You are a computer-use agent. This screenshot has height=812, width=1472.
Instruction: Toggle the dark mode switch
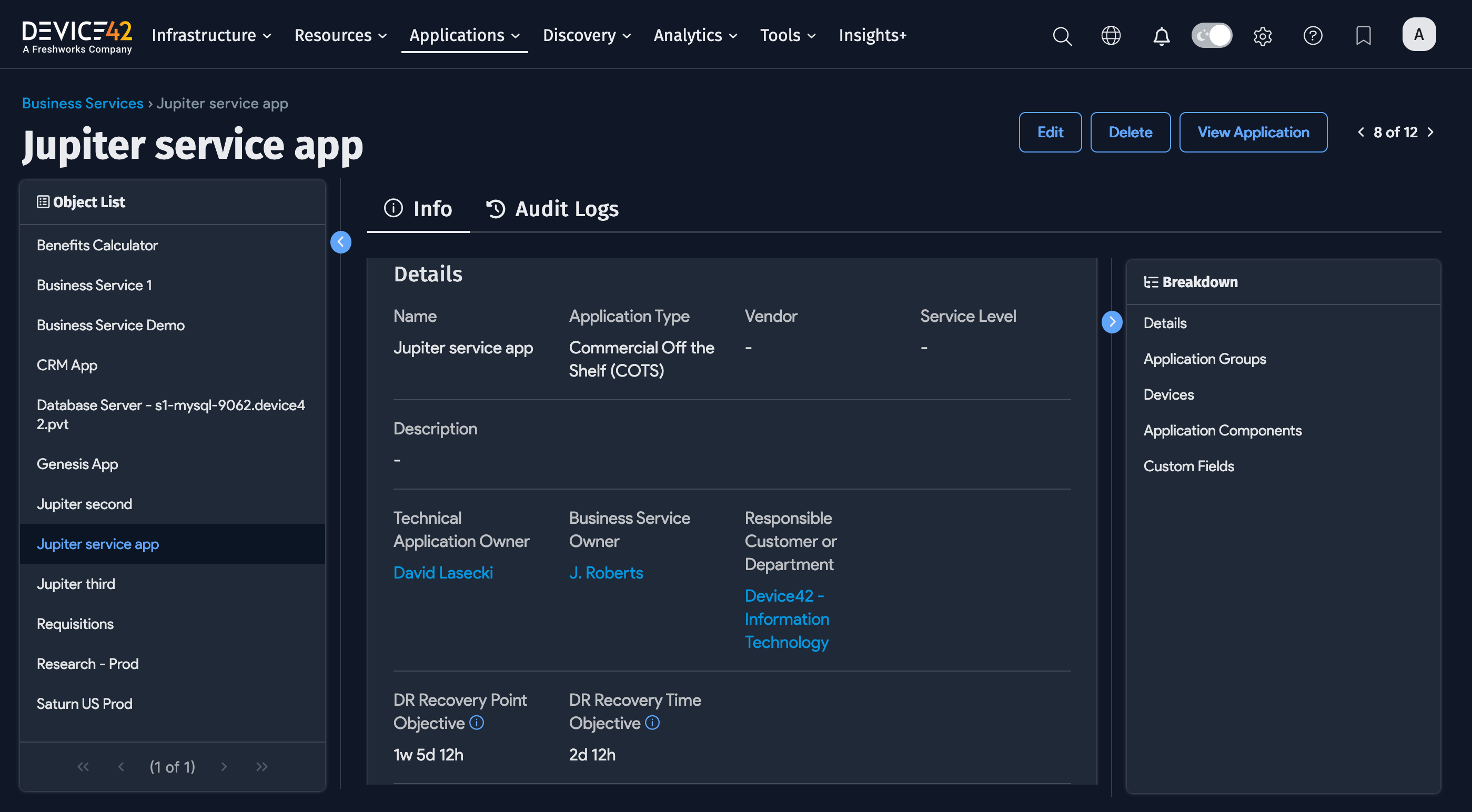coord(1211,35)
